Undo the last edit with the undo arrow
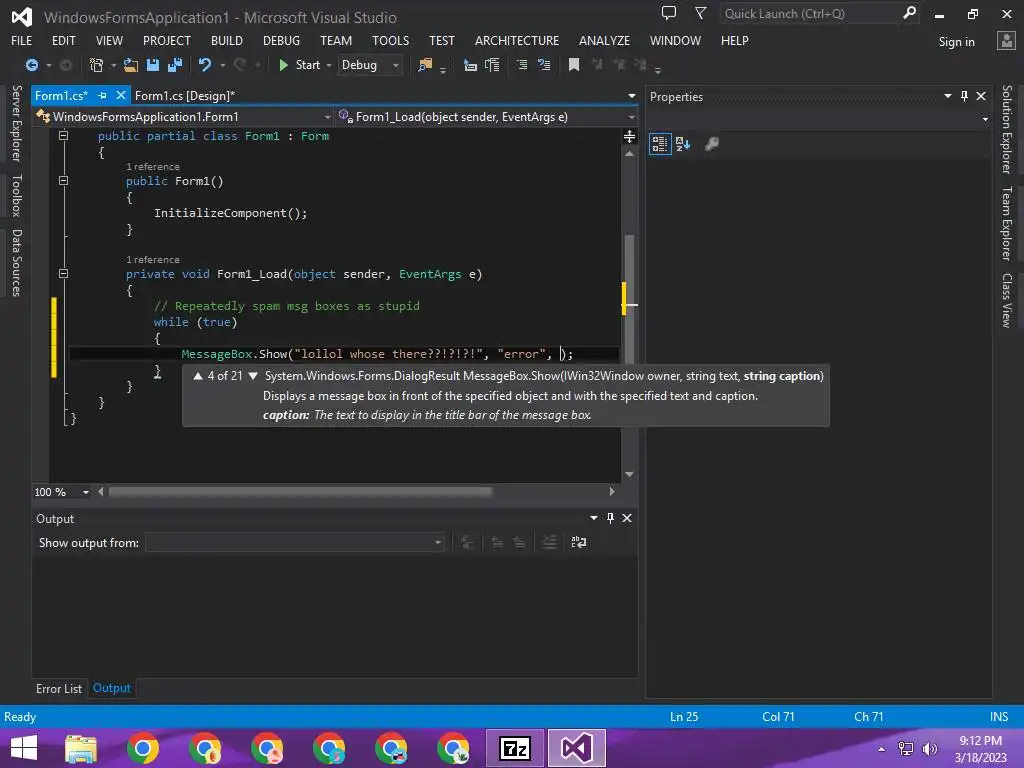The image size is (1024, 768). click(x=204, y=65)
